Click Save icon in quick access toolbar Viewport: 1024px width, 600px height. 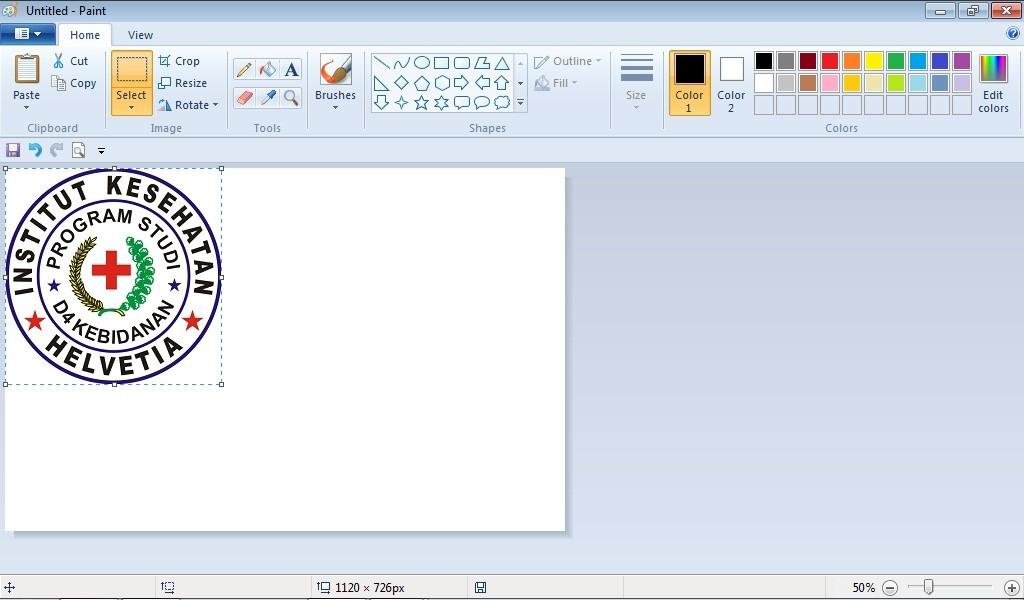[x=12, y=151]
